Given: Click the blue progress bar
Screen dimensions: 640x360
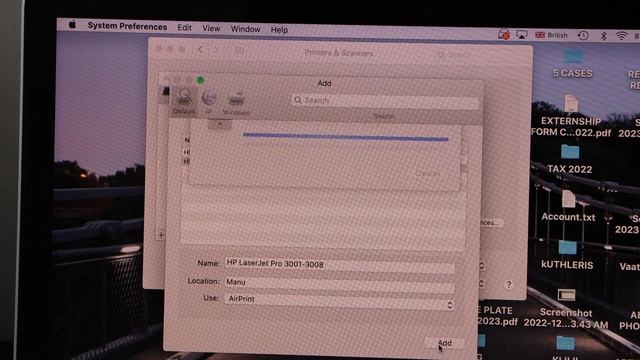Looking at the screenshot, I should 346,137.
